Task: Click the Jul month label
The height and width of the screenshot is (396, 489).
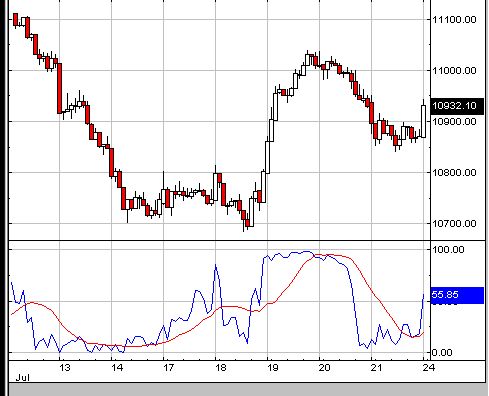Action: [x=22, y=378]
